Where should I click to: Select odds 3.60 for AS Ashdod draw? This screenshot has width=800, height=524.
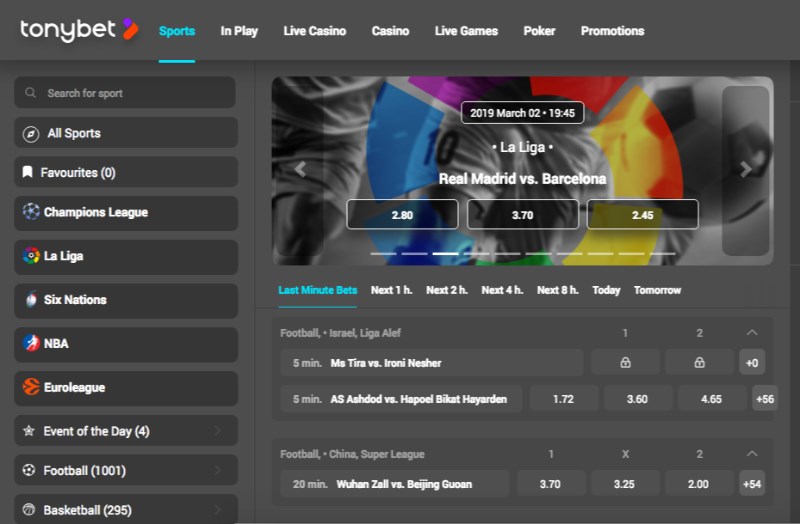(x=637, y=398)
